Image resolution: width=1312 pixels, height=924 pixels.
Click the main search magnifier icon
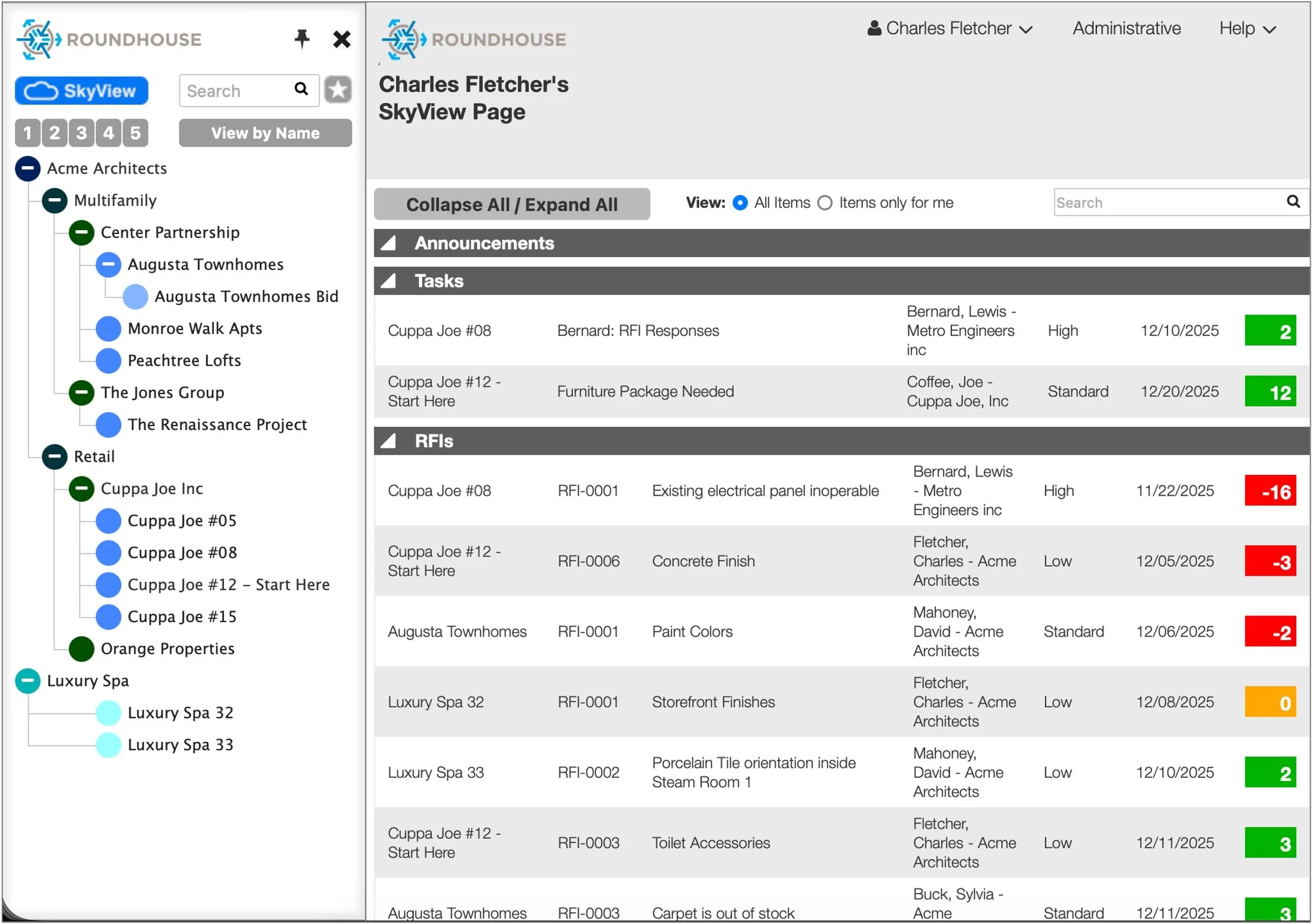coord(1292,202)
